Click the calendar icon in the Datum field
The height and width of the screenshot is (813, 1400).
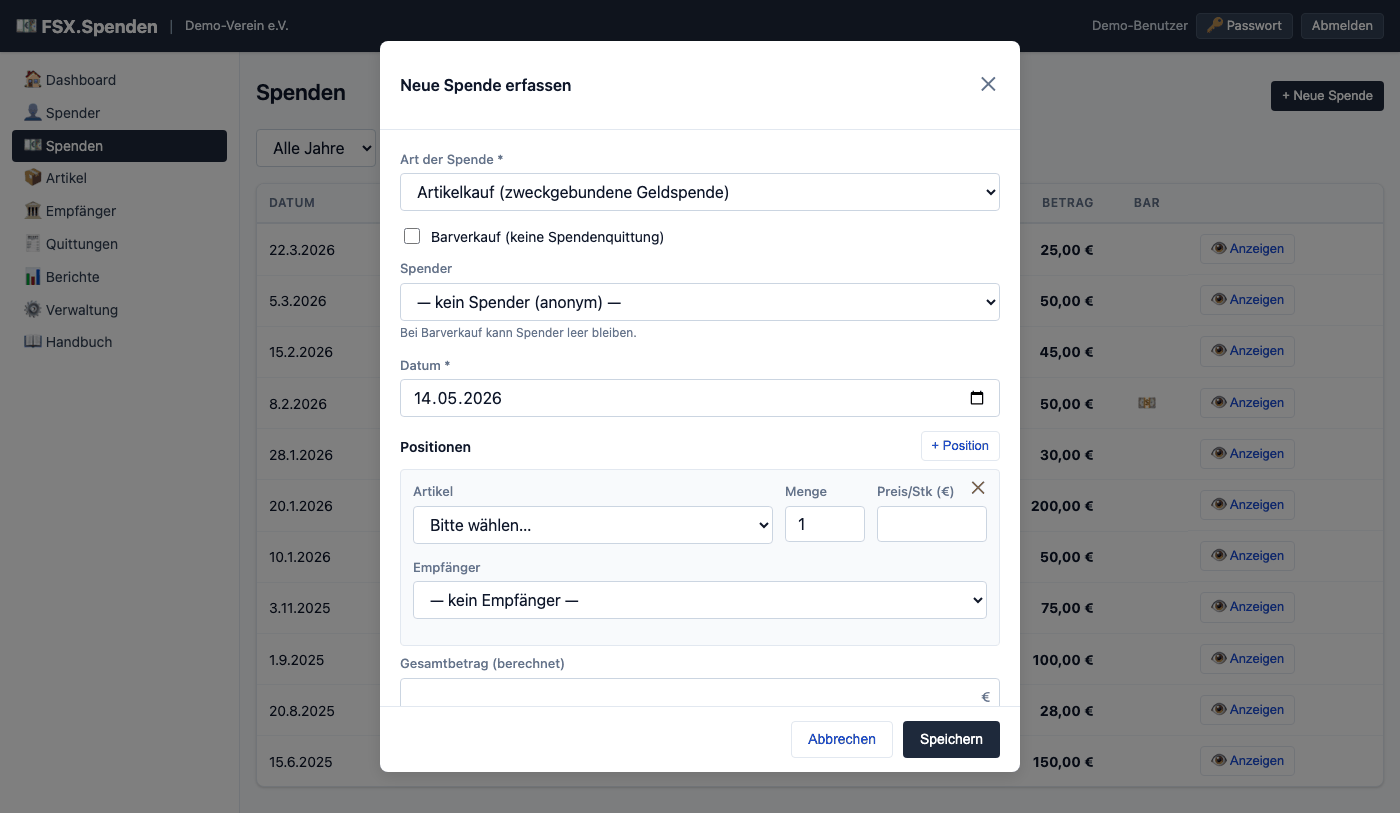(977, 398)
